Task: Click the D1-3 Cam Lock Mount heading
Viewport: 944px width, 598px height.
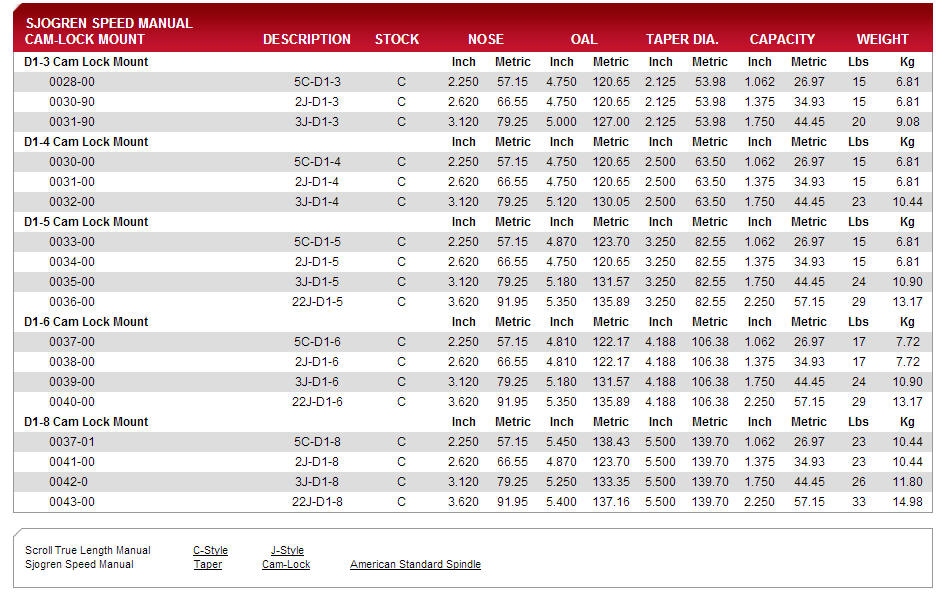Action: pyautogui.click(x=86, y=62)
